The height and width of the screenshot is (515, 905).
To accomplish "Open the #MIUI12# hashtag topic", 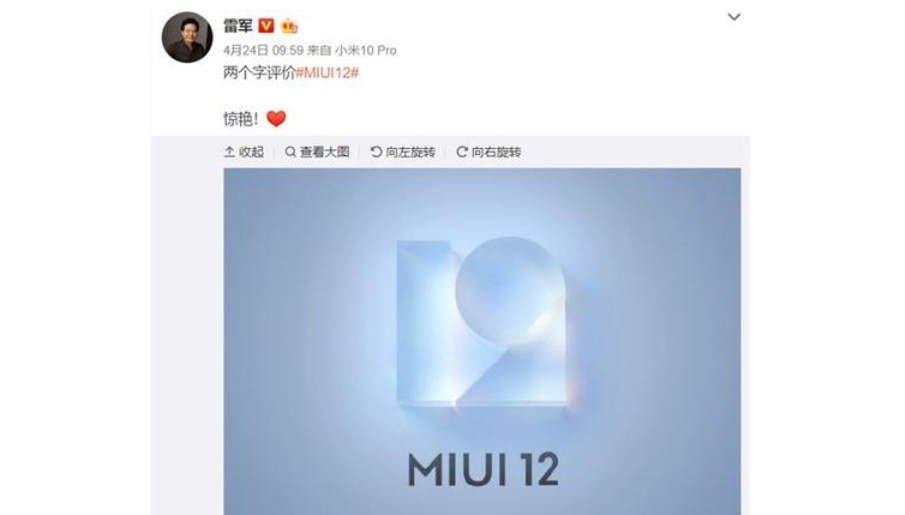I will pos(327,73).
